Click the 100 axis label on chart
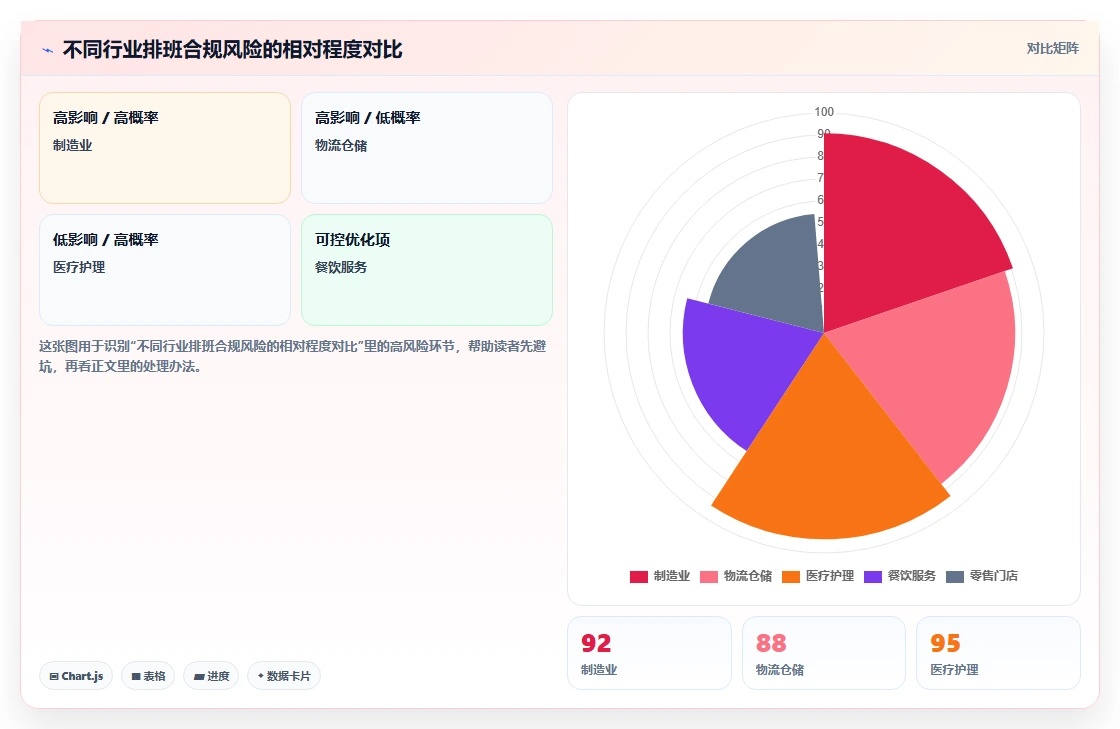 (x=824, y=111)
